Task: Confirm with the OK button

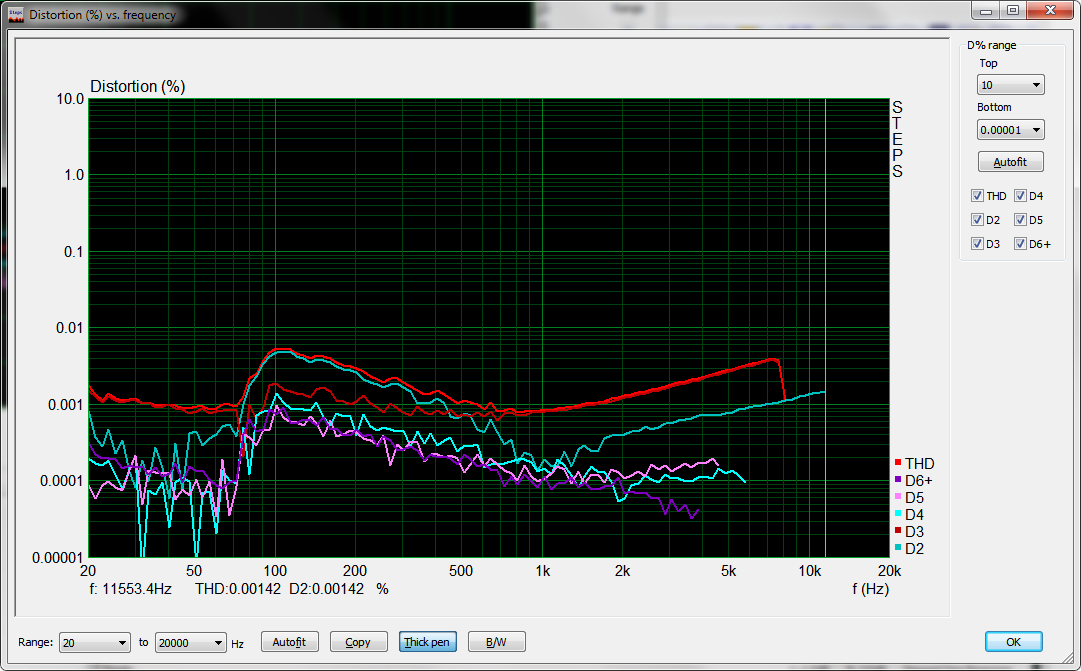Action: [x=1013, y=642]
